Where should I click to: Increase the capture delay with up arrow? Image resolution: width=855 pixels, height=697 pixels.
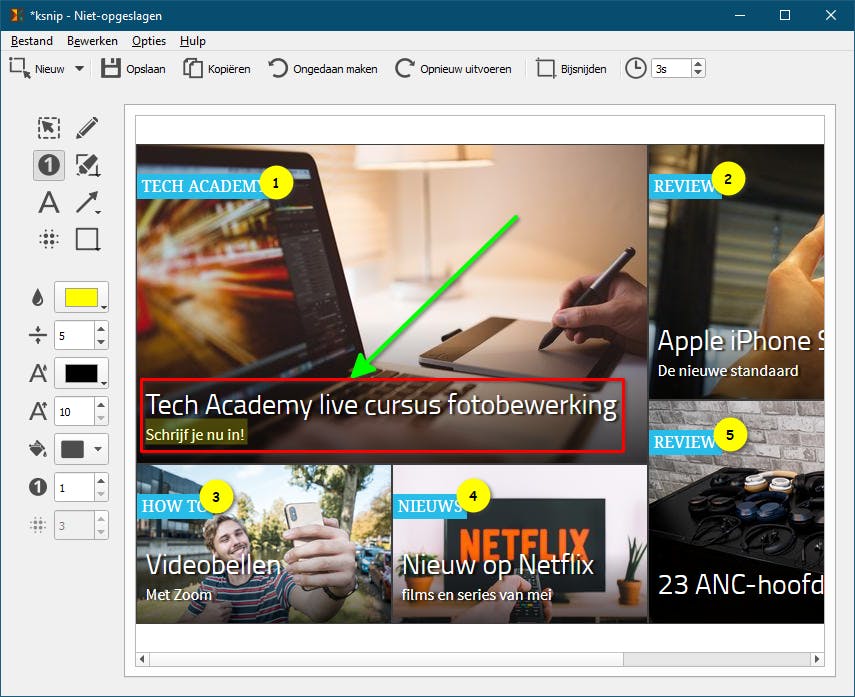click(x=698, y=64)
